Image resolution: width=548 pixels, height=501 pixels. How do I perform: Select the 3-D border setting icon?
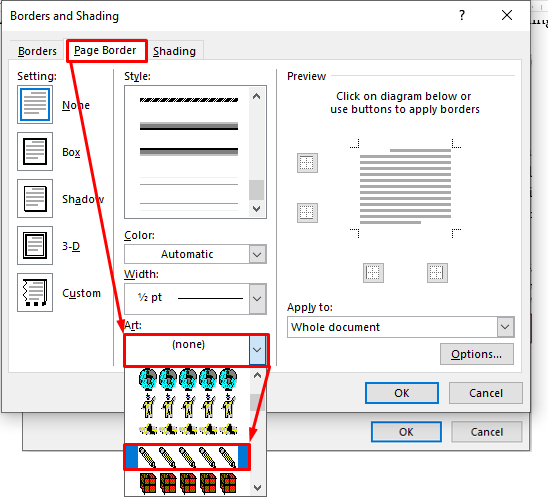click(x=35, y=245)
